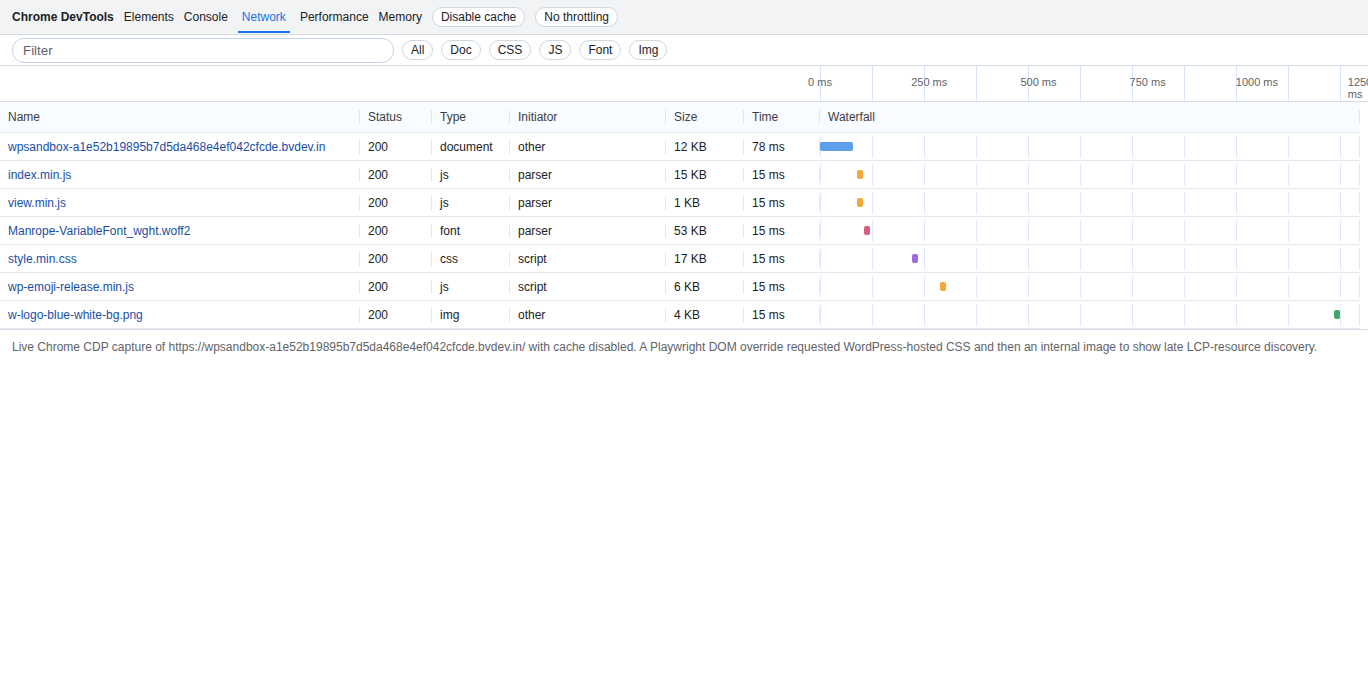Click the Live Chrome CDP capture caption
The height and width of the screenshot is (700, 1368).
coord(664,347)
